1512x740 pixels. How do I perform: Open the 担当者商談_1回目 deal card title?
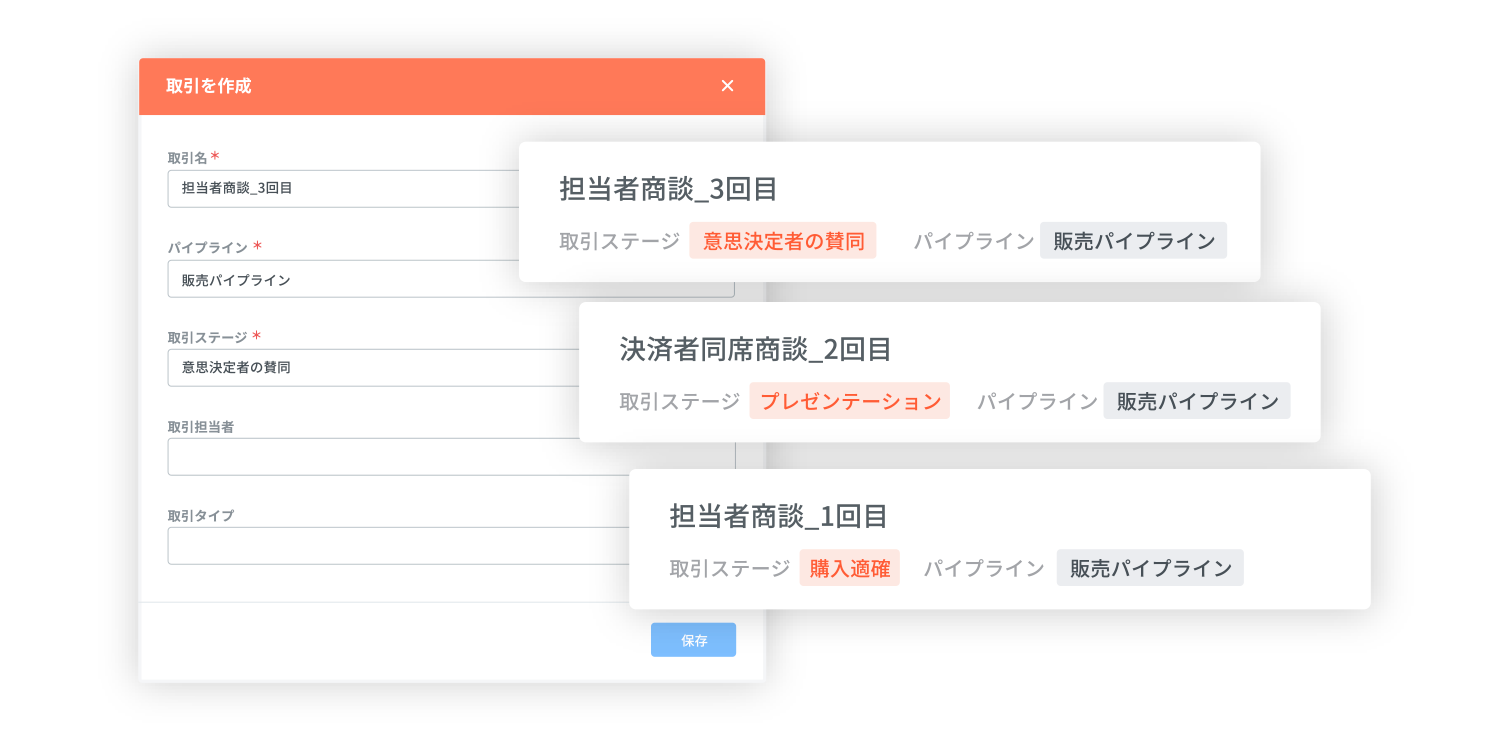click(x=779, y=516)
